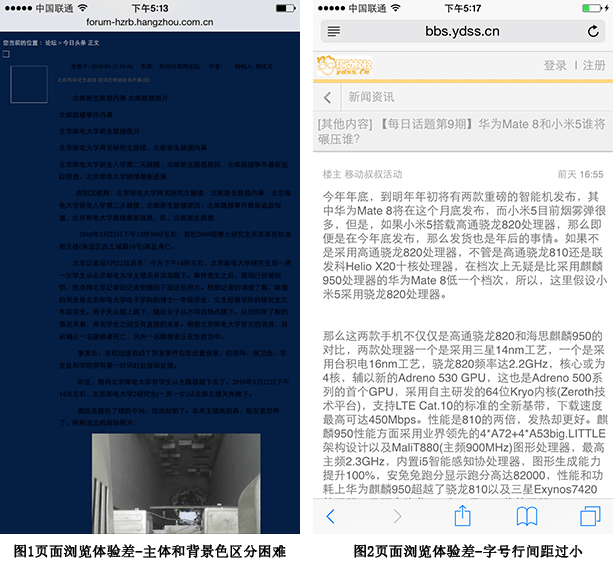Open the bookmarks book icon

pyautogui.click(x=527, y=516)
